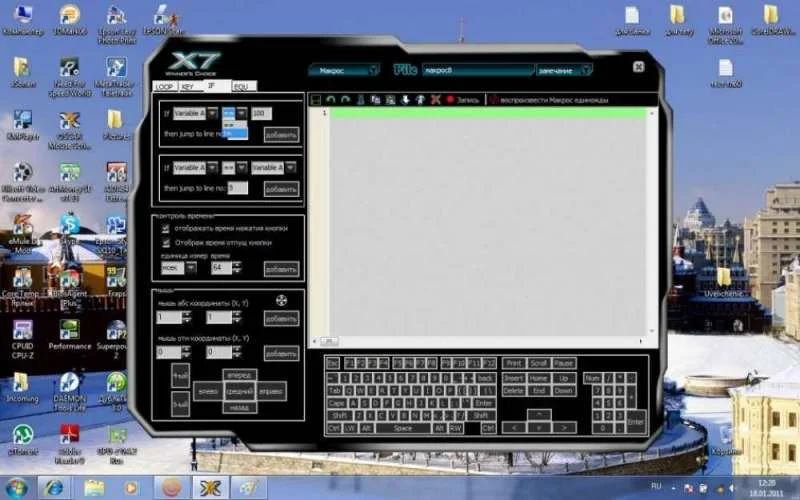The width and height of the screenshot is (800, 500).
Task: Select the IF tab
Action: tap(217, 85)
